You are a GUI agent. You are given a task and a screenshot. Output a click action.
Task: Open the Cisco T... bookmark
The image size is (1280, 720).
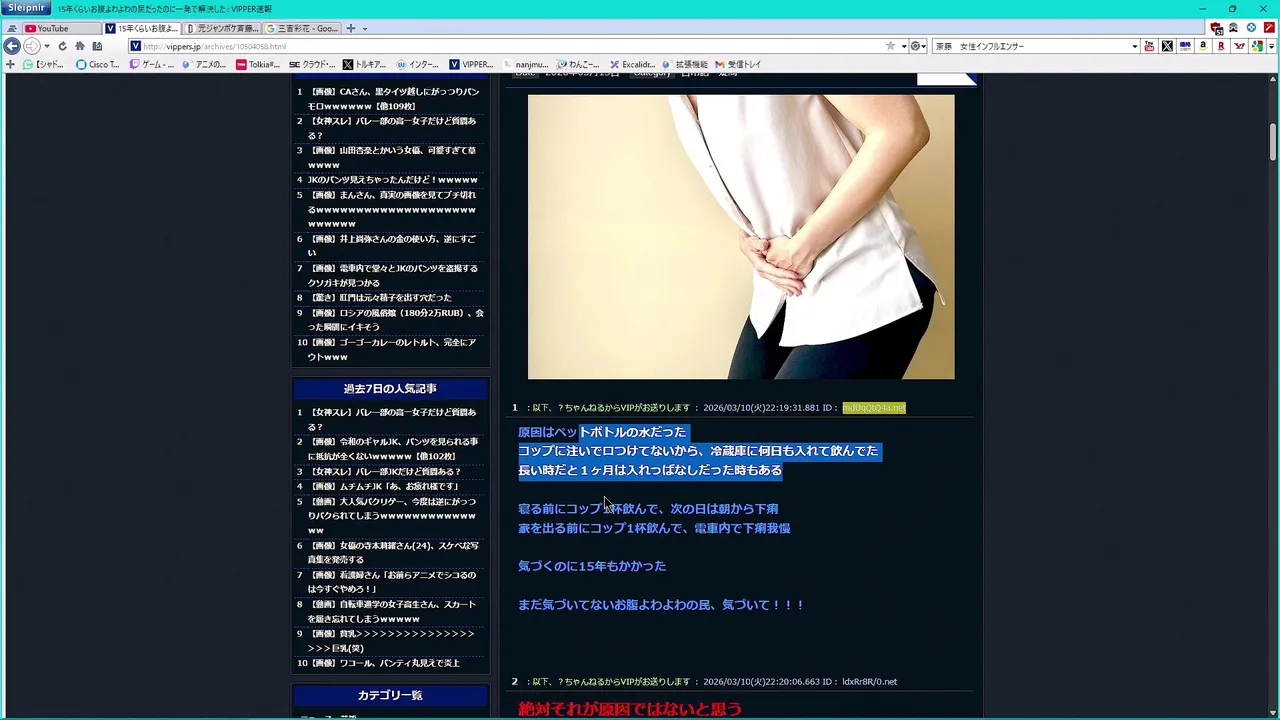point(98,64)
